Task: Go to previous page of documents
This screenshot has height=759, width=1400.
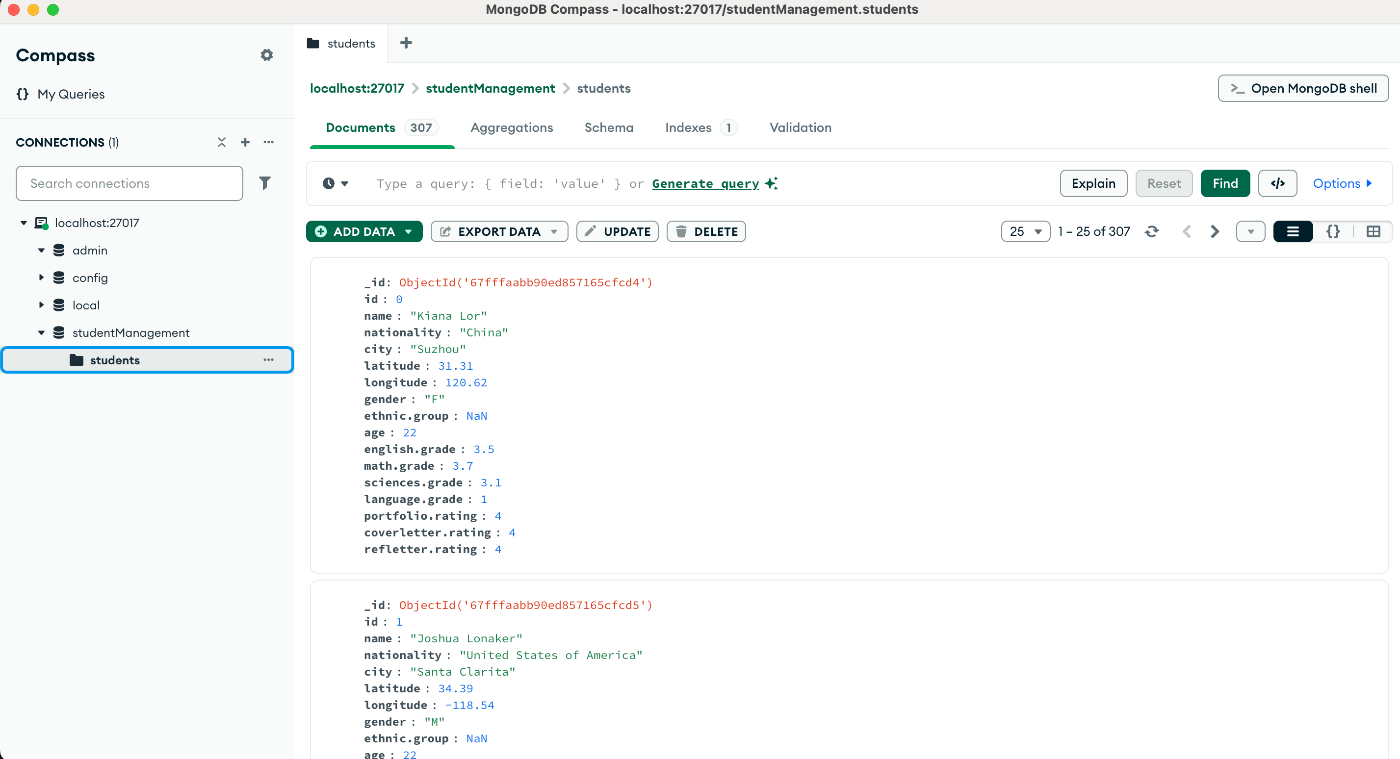Action: (x=1187, y=231)
